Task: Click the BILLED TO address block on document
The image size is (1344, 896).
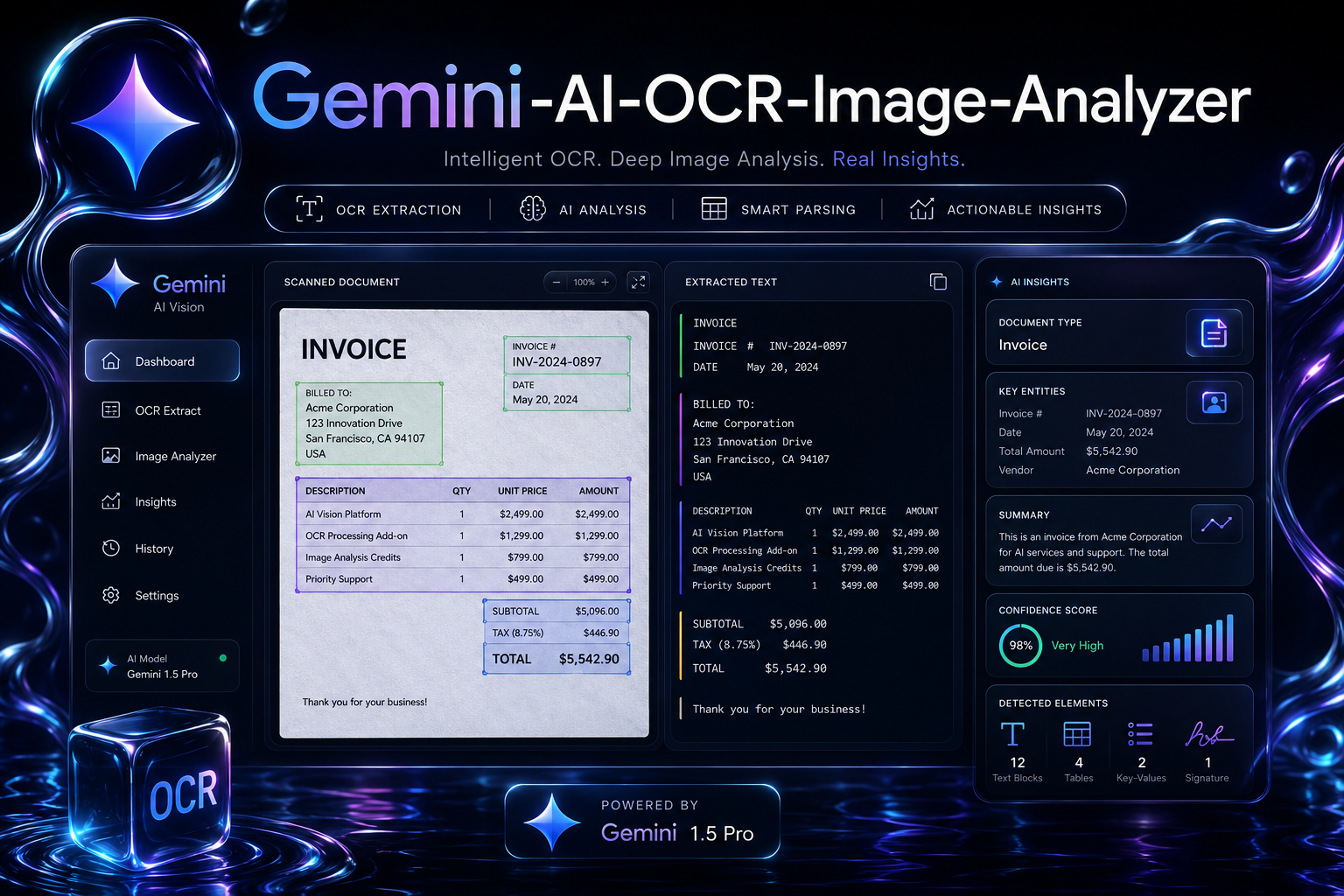Action: (369, 423)
